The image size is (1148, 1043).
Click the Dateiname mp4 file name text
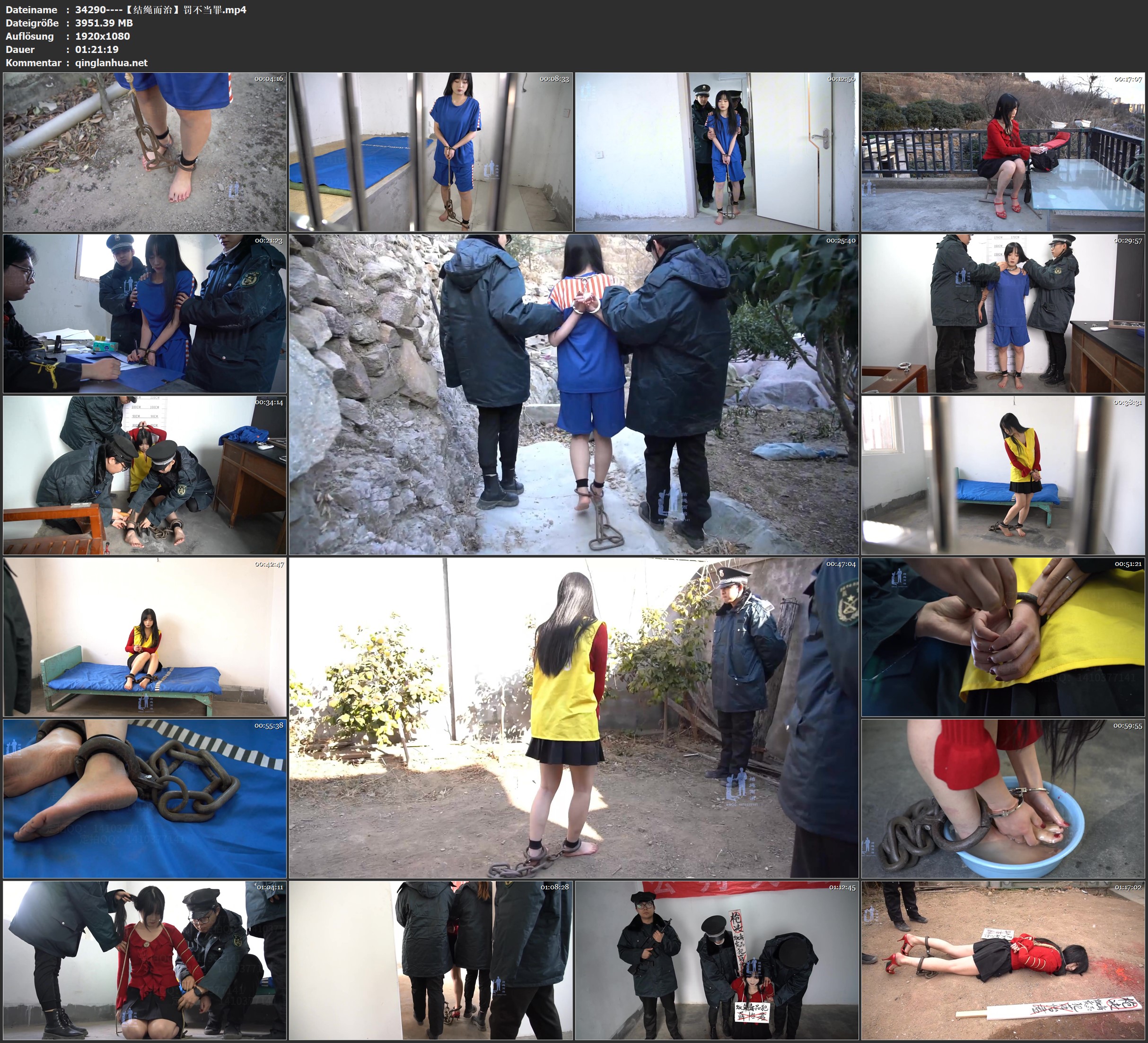point(160,9)
